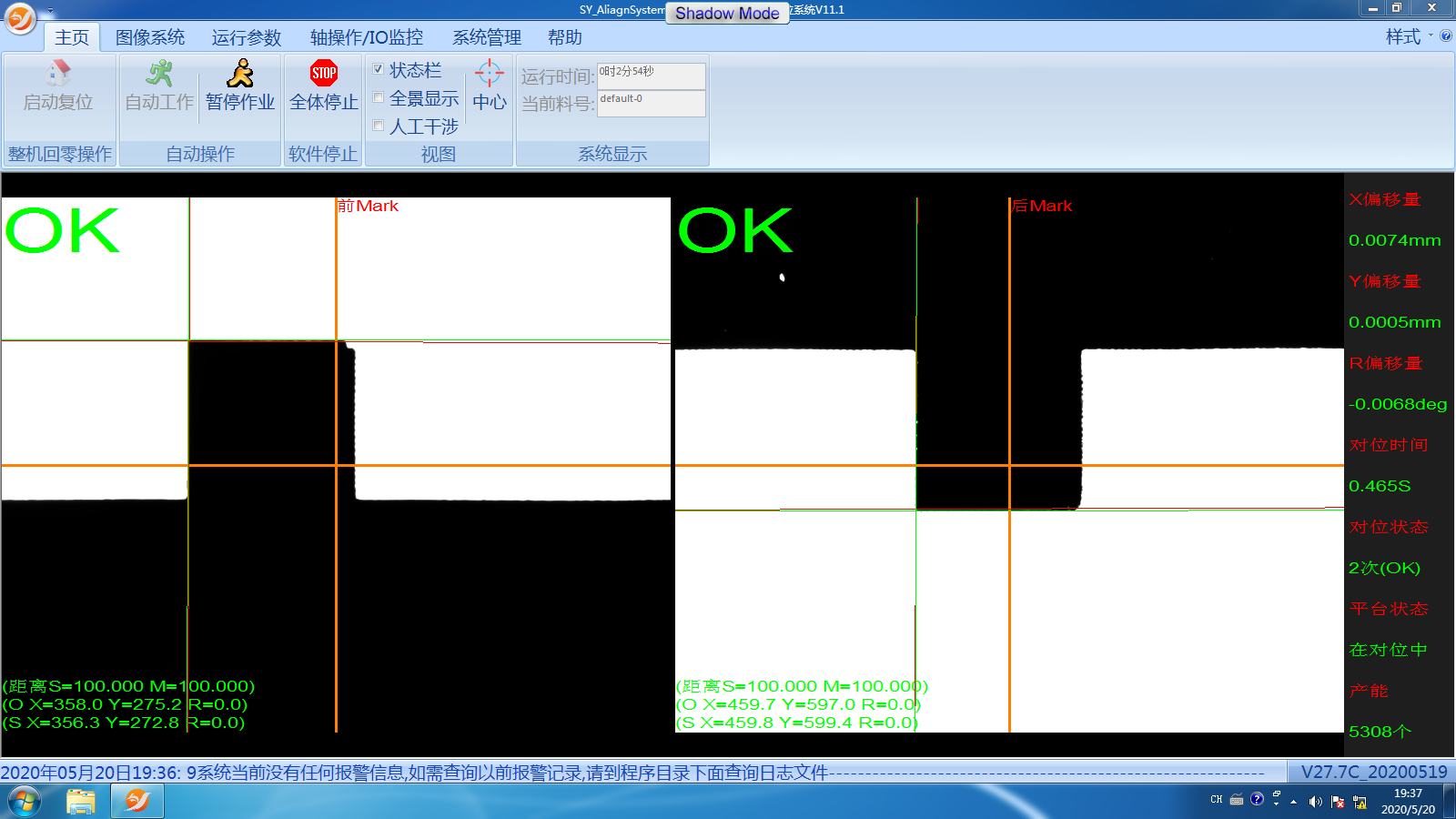This screenshot has width=1456, height=819.
Task: Open the 运行参数 tab
Action: point(247,37)
